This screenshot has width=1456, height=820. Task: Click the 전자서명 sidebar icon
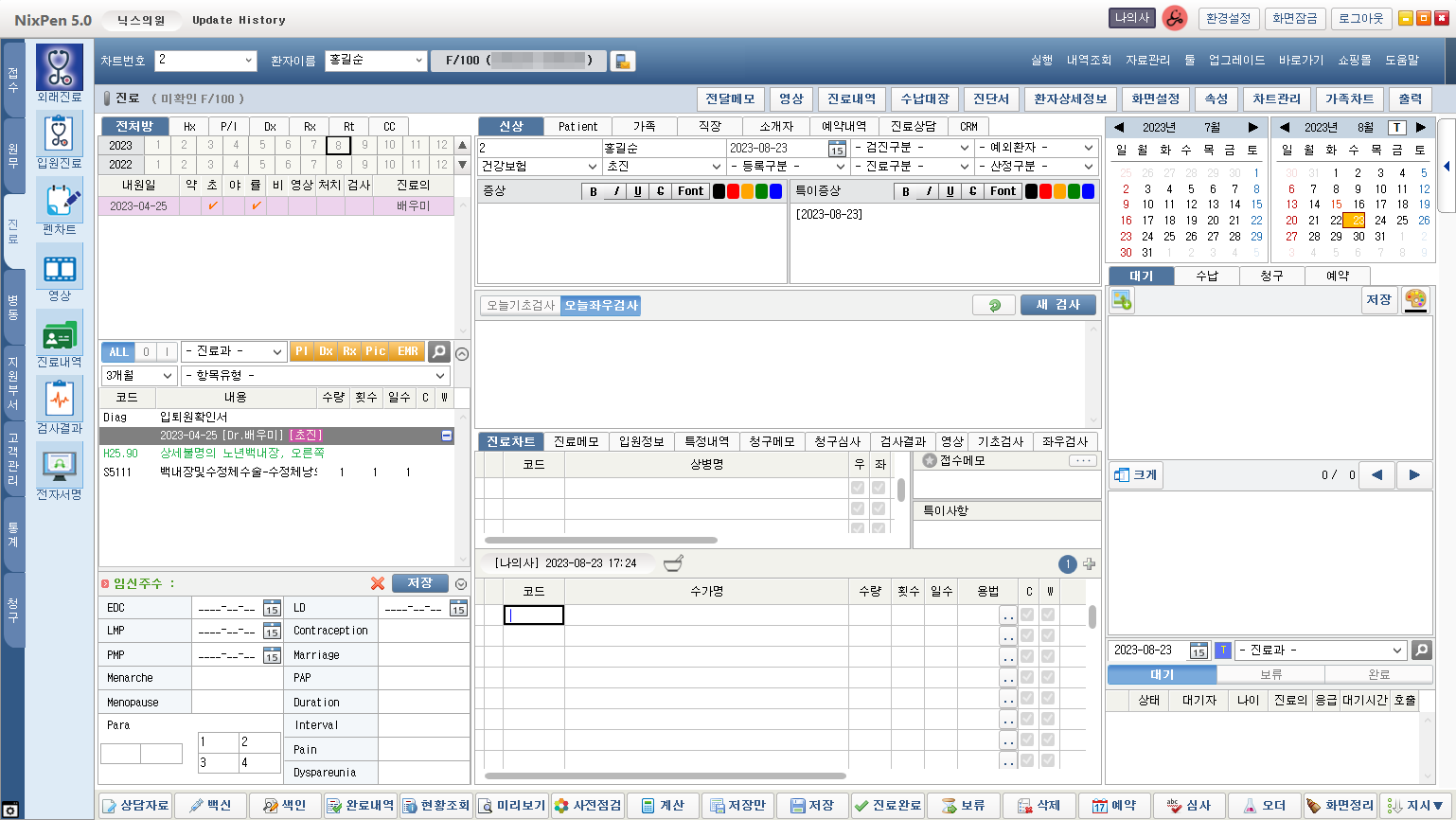tap(59, 465)
